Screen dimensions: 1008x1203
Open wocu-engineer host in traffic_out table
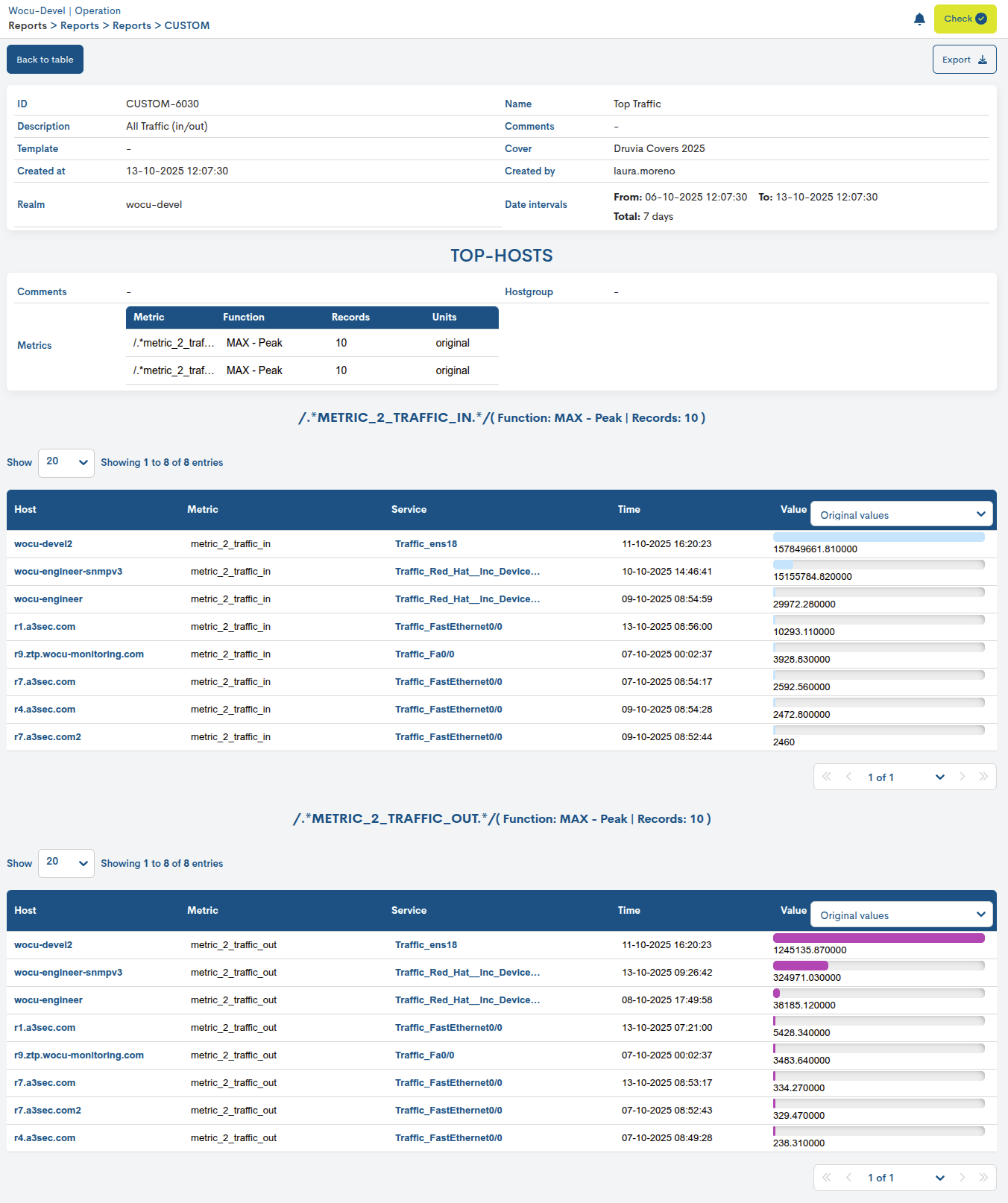click(48, 1000)
